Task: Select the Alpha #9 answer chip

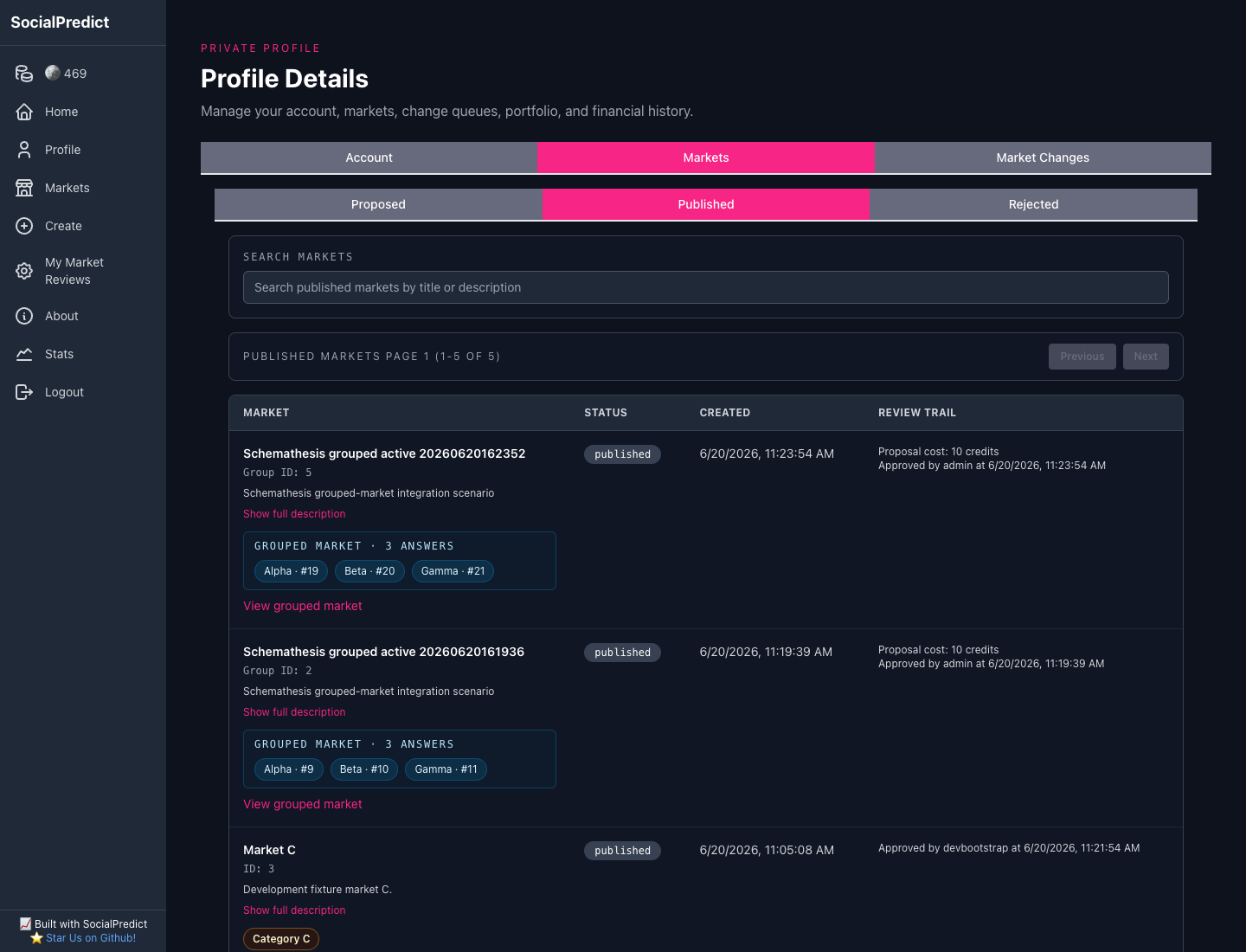Action: point(289,769)
